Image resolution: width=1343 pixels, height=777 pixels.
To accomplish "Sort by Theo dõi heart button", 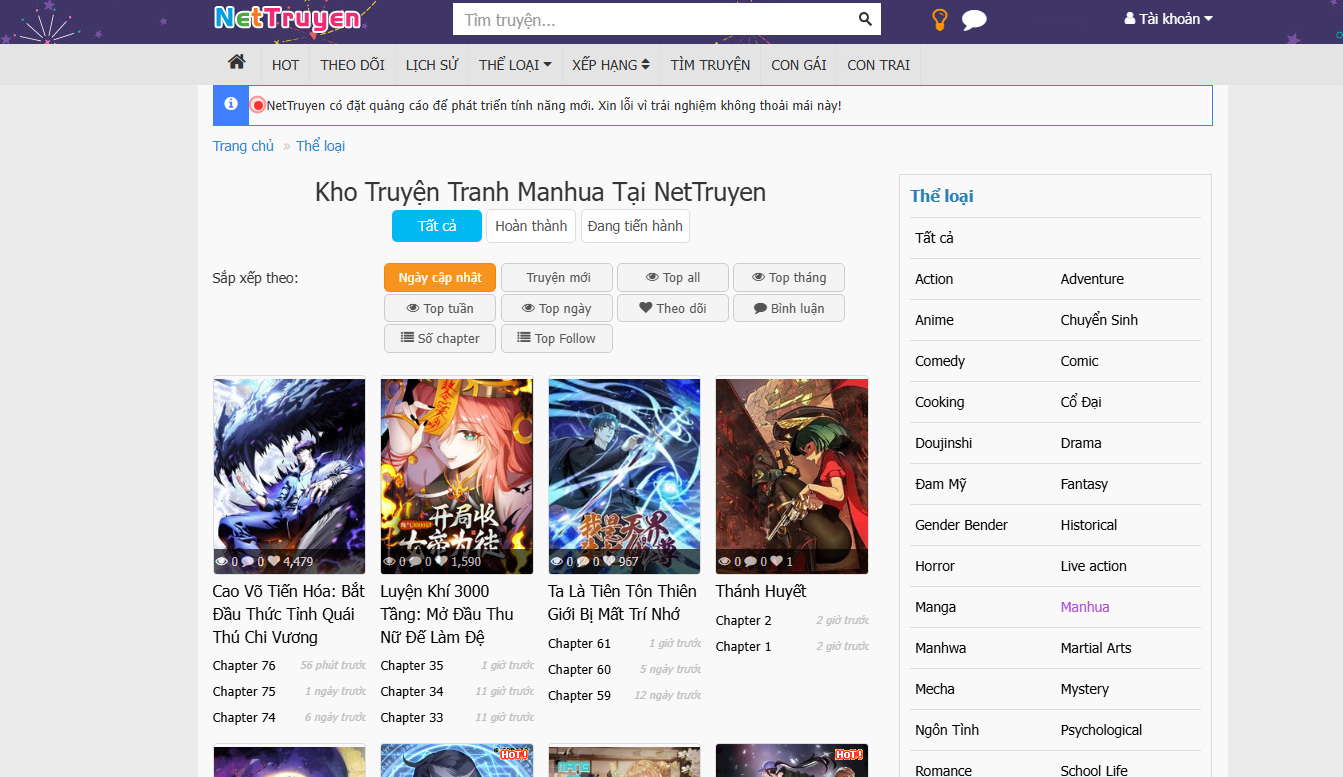I will coord(672,308).
